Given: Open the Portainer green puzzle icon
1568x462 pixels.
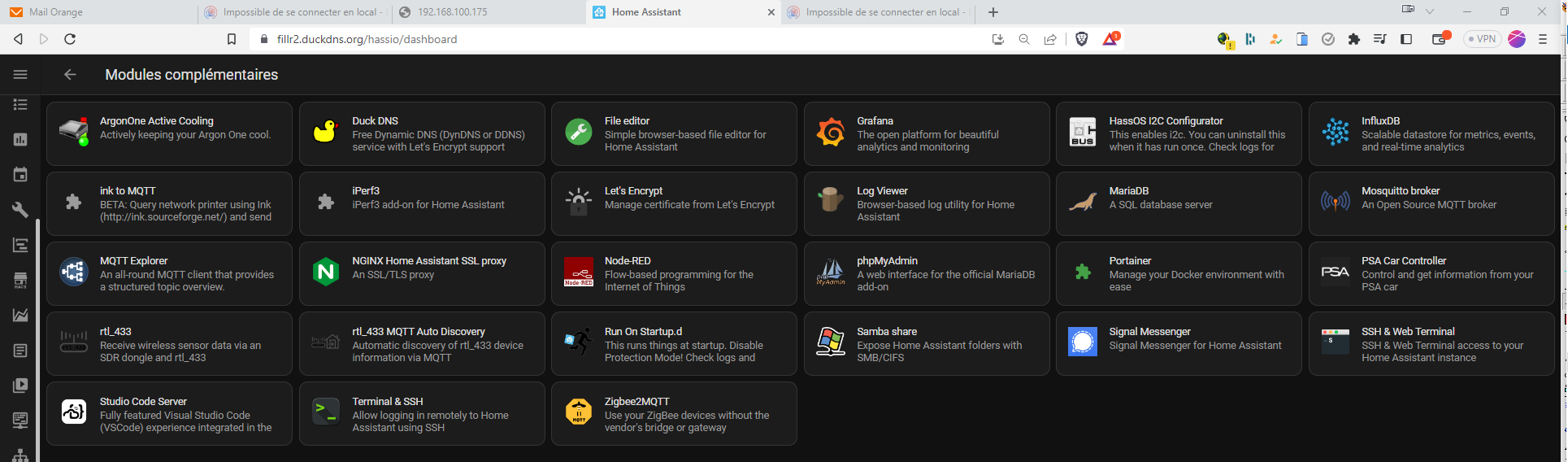Looking at the screenshot, I should pyautogui.click(x=1083, y=272).
